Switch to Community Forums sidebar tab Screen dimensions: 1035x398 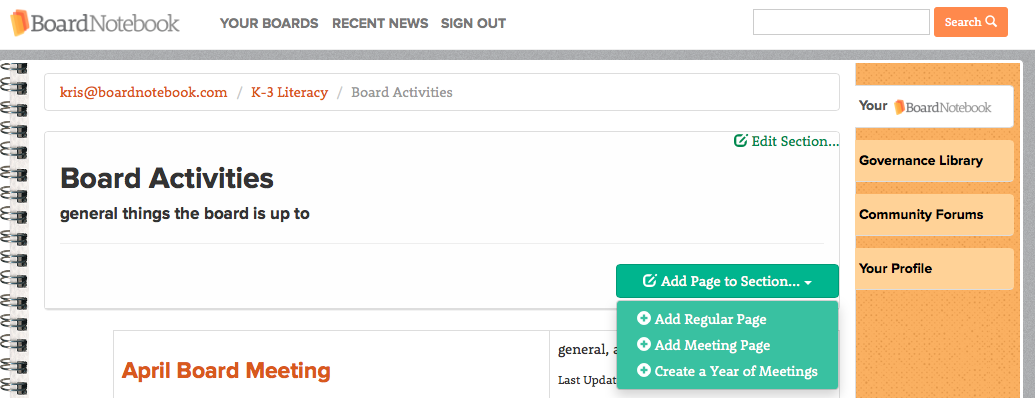click(x=934, y=215)
